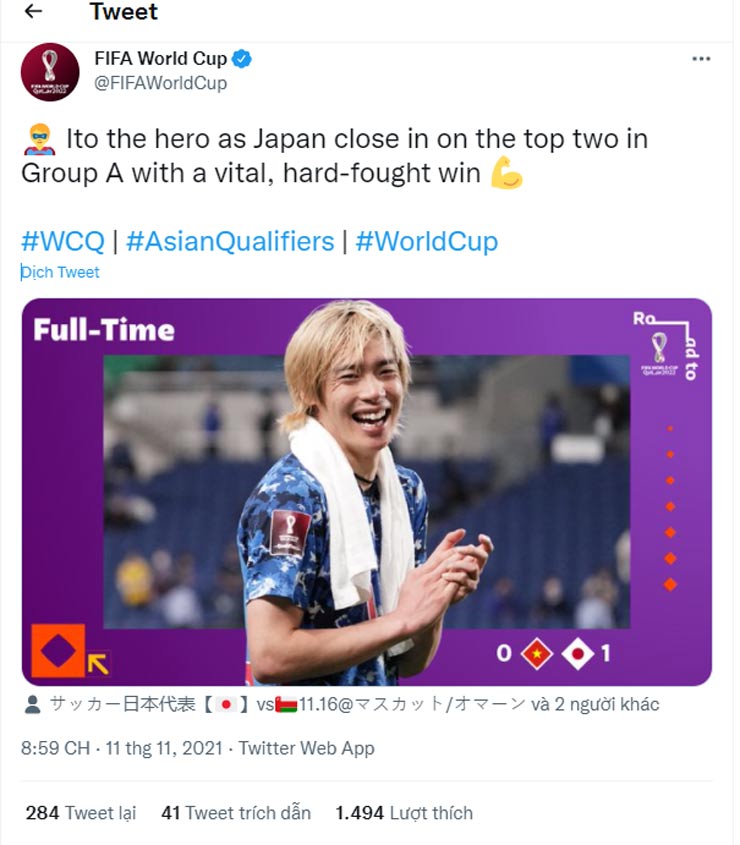The height and width of the screenshot is (845, 740).
Task: View the 284 Tweet lại list
Action: coord(80,813)
